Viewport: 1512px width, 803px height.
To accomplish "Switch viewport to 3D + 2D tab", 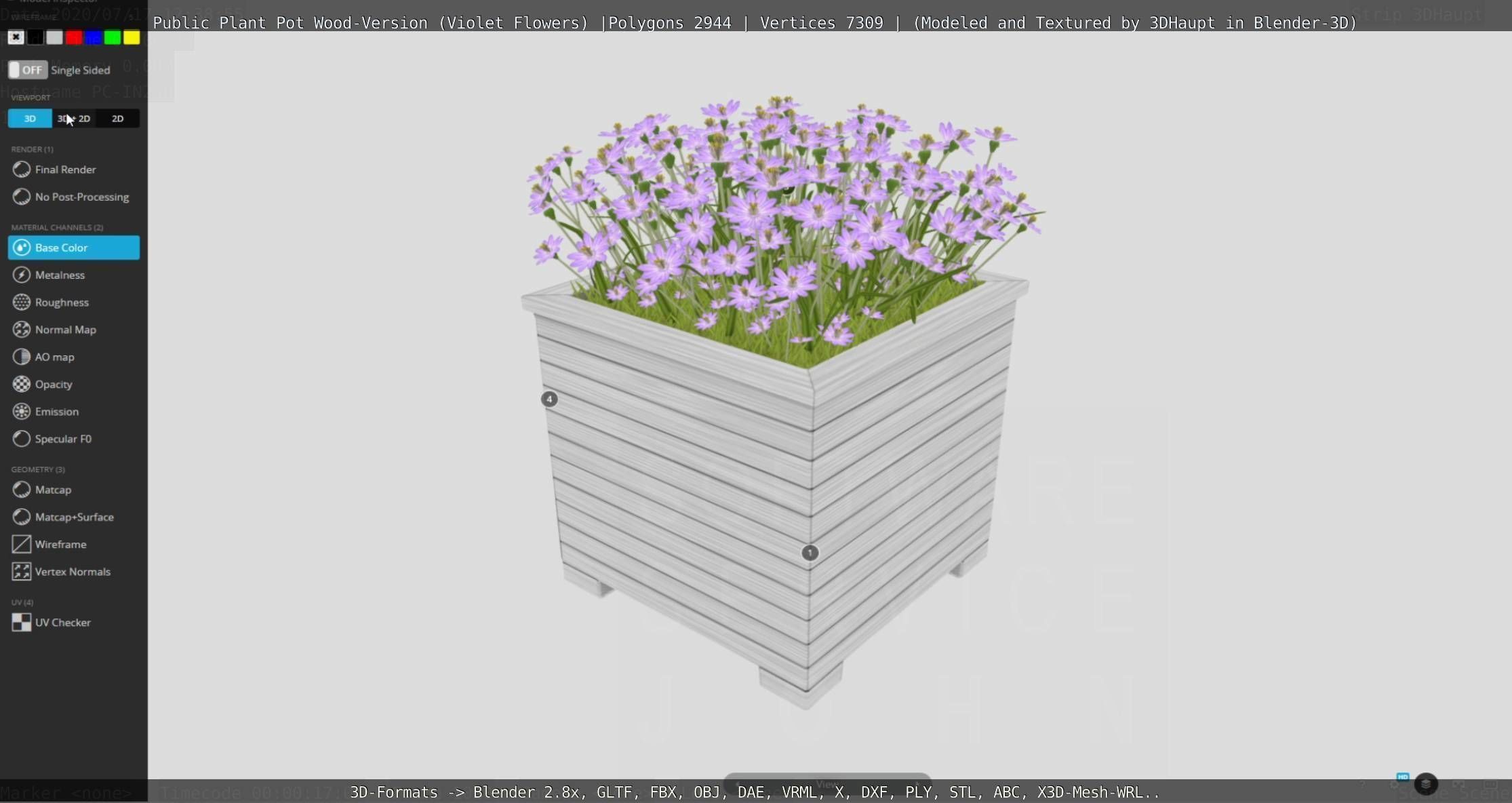I will 74,119.
